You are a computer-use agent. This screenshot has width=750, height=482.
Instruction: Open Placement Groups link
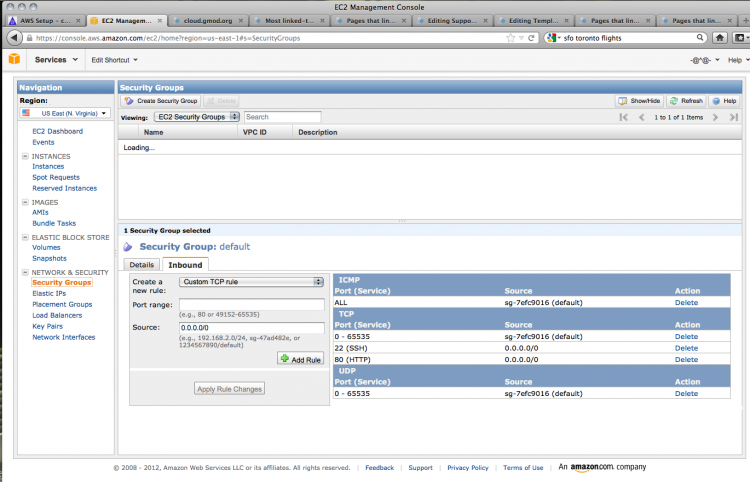[62, 305]
